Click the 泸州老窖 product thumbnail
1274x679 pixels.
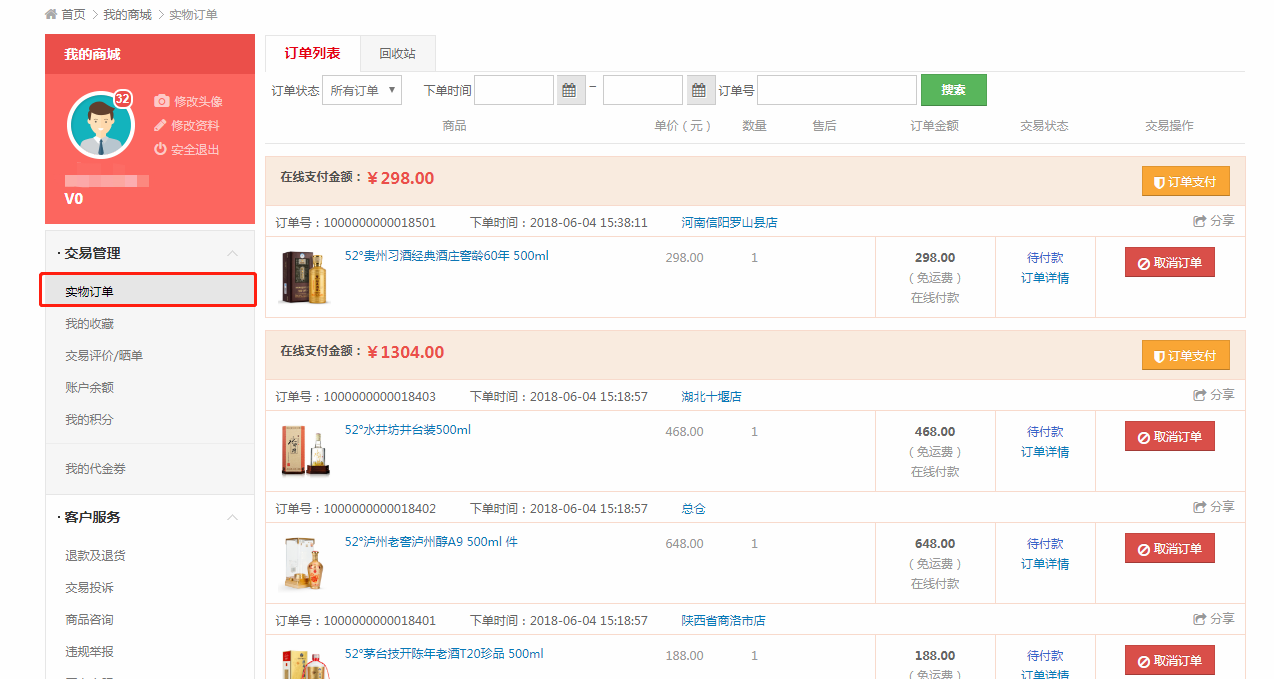(x=304, y=563)
